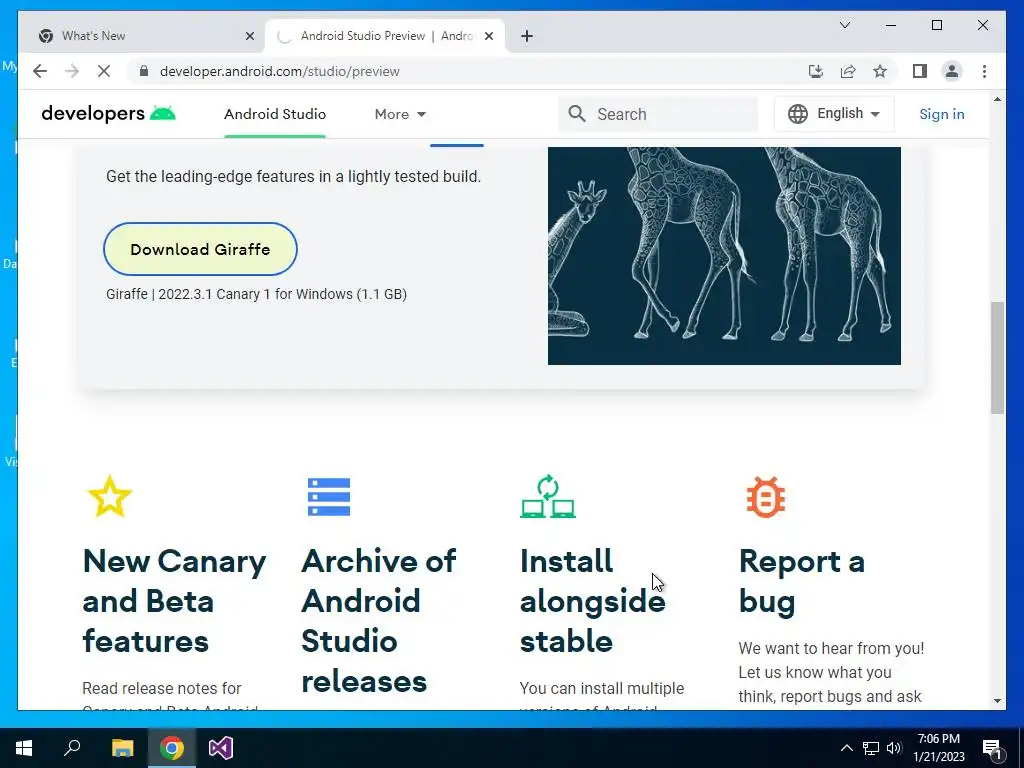Open Windows taskbar search
1024x768 pixels.
click(x=72, y=748)
